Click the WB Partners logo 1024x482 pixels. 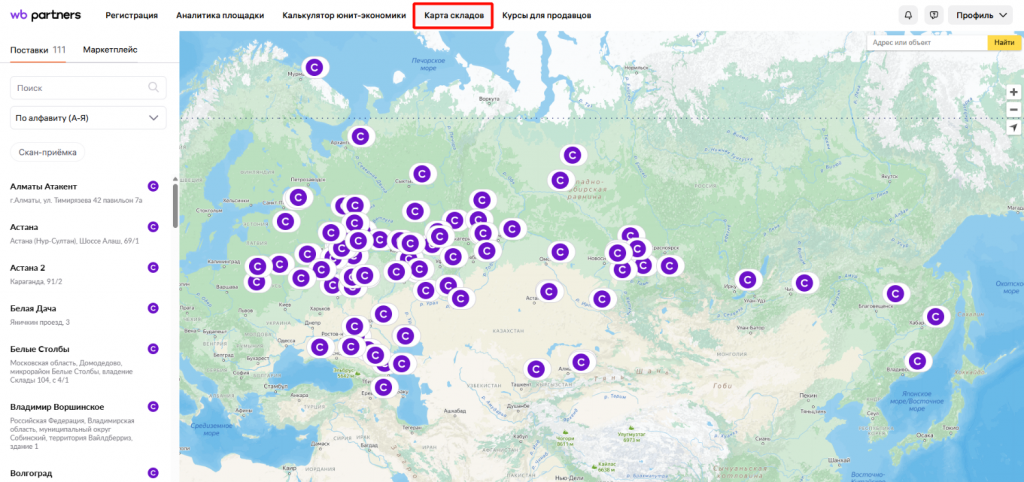pyautogui.click(x=47, y=16)
